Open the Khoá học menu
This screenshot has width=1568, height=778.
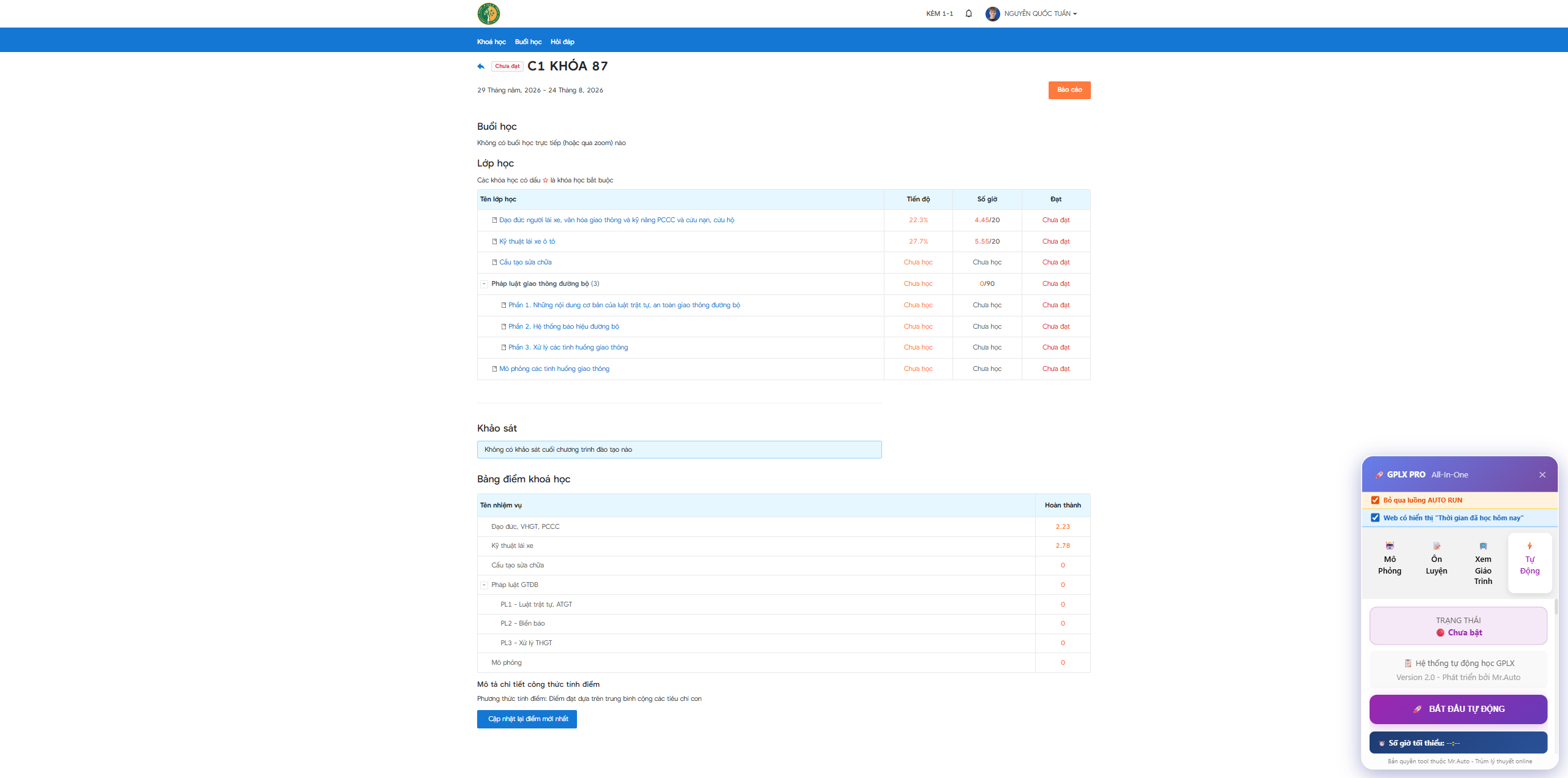pos(491,42)
